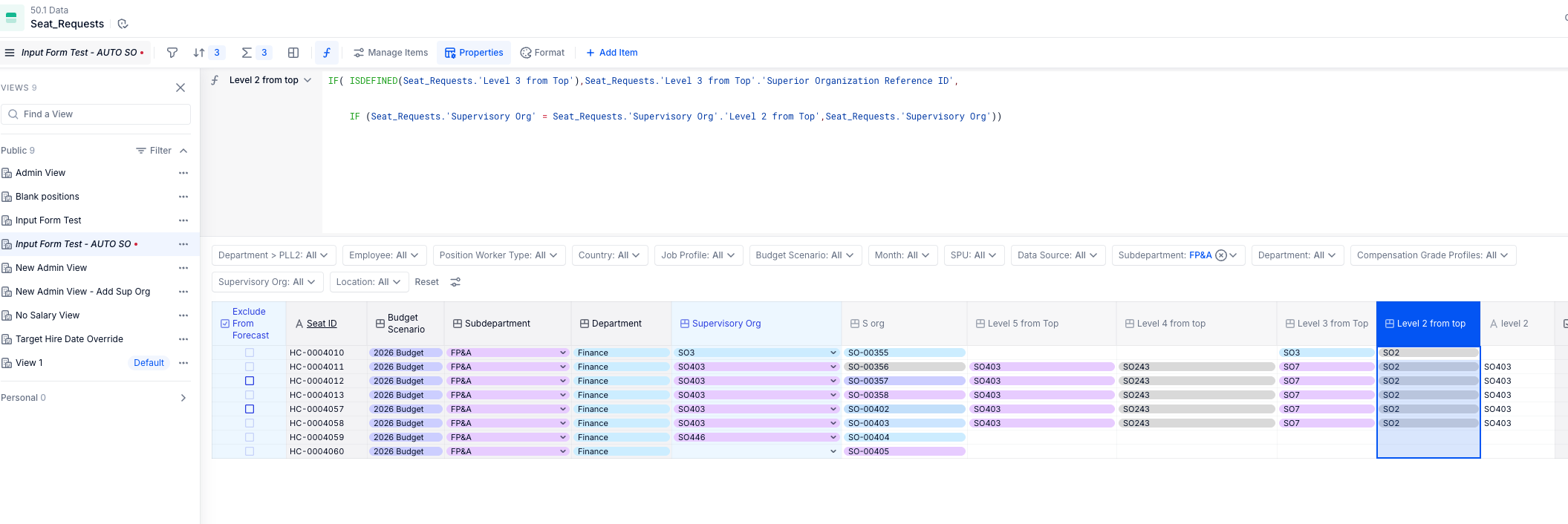
Task: Switch to the Admin View
Action: click(41, 173)
